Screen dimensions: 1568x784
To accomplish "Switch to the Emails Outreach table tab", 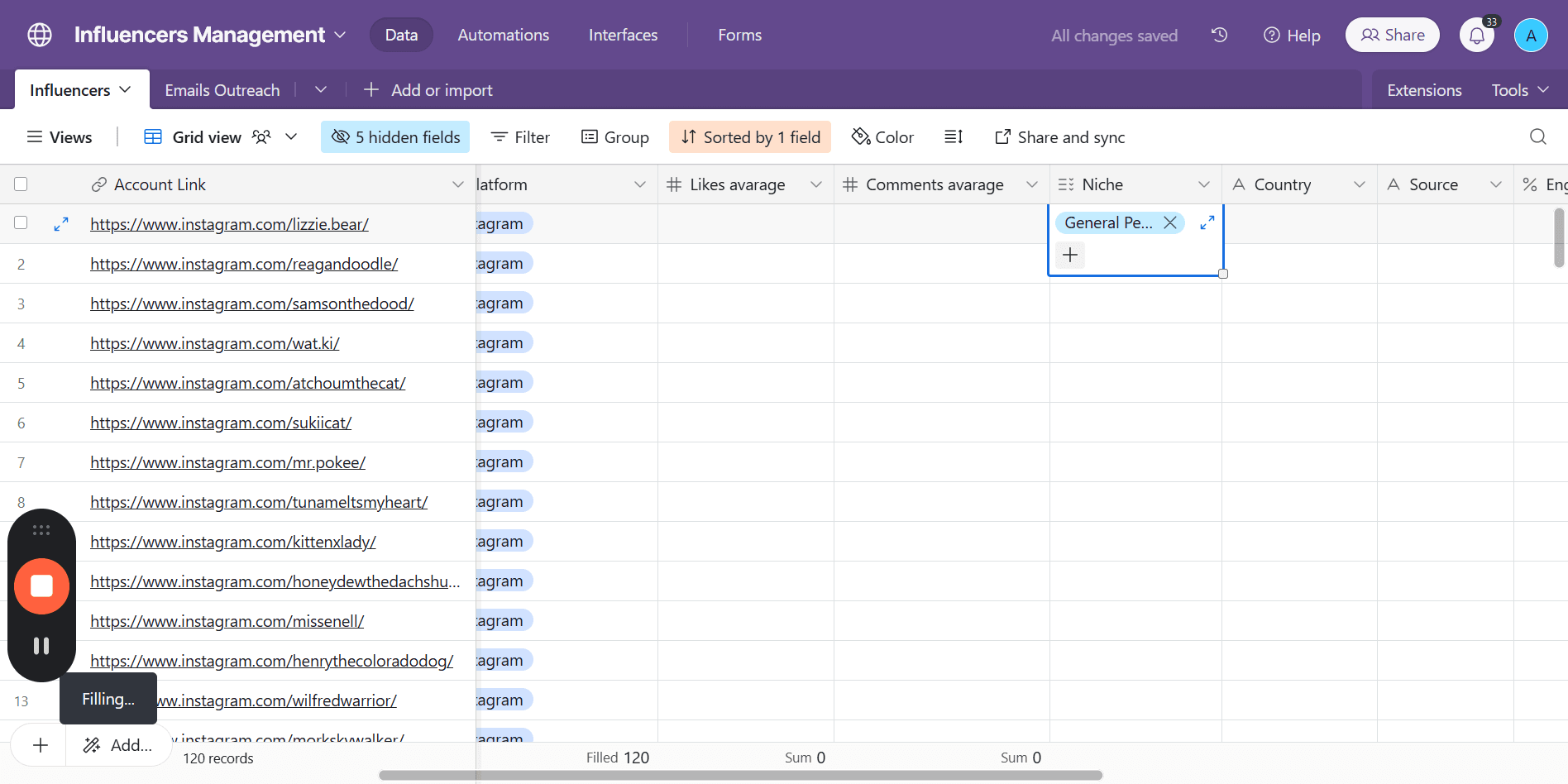I will point(222,90).
